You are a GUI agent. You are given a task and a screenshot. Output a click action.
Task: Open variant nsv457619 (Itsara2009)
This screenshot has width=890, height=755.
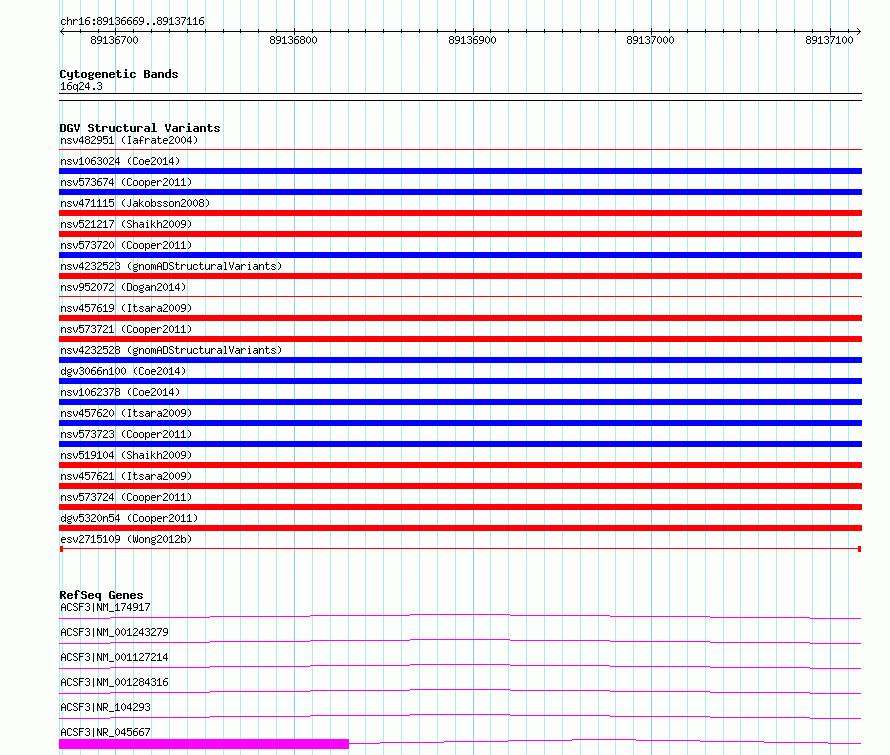[126, 308]
